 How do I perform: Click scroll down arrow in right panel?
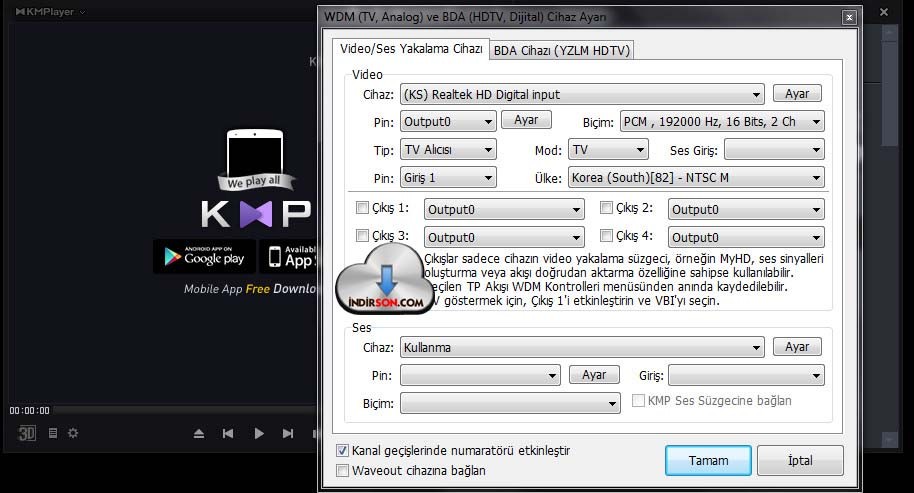pyautogui.click(x=890, y=439)
